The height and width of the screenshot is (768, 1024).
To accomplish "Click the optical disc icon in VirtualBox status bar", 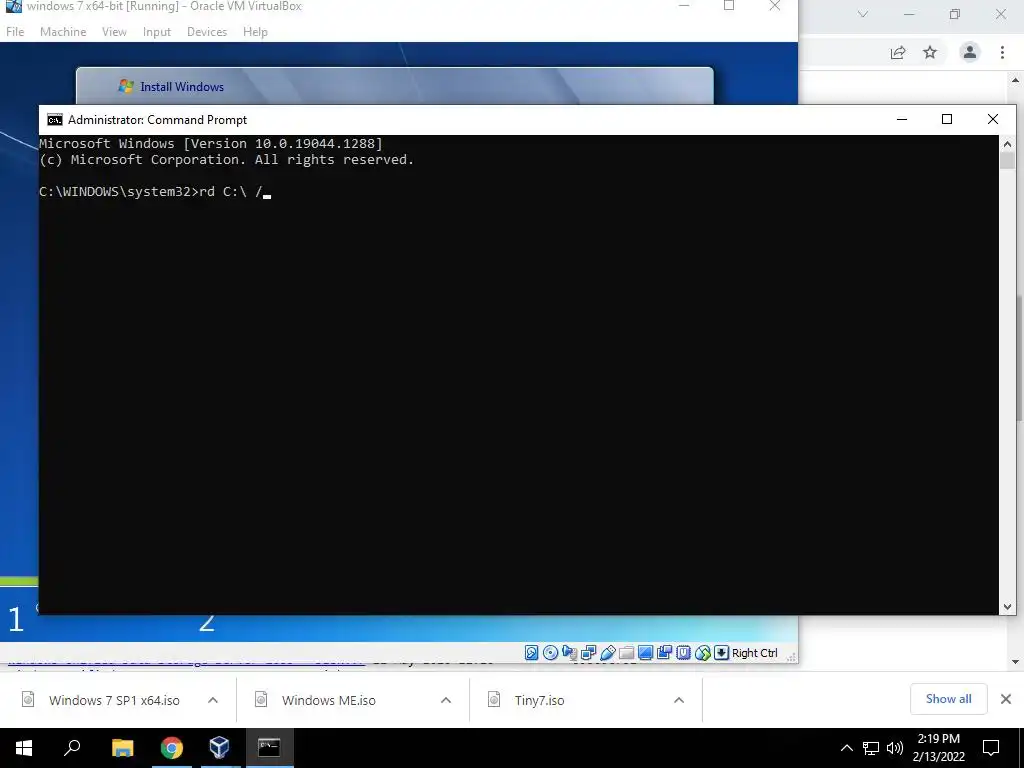I will point(551,652).
